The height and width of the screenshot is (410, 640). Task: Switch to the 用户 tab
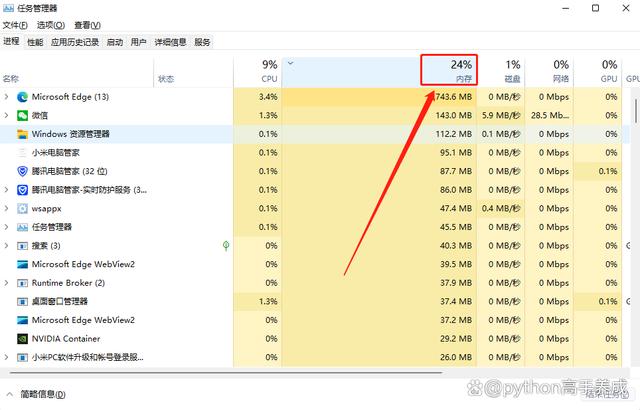coord(139,42)
